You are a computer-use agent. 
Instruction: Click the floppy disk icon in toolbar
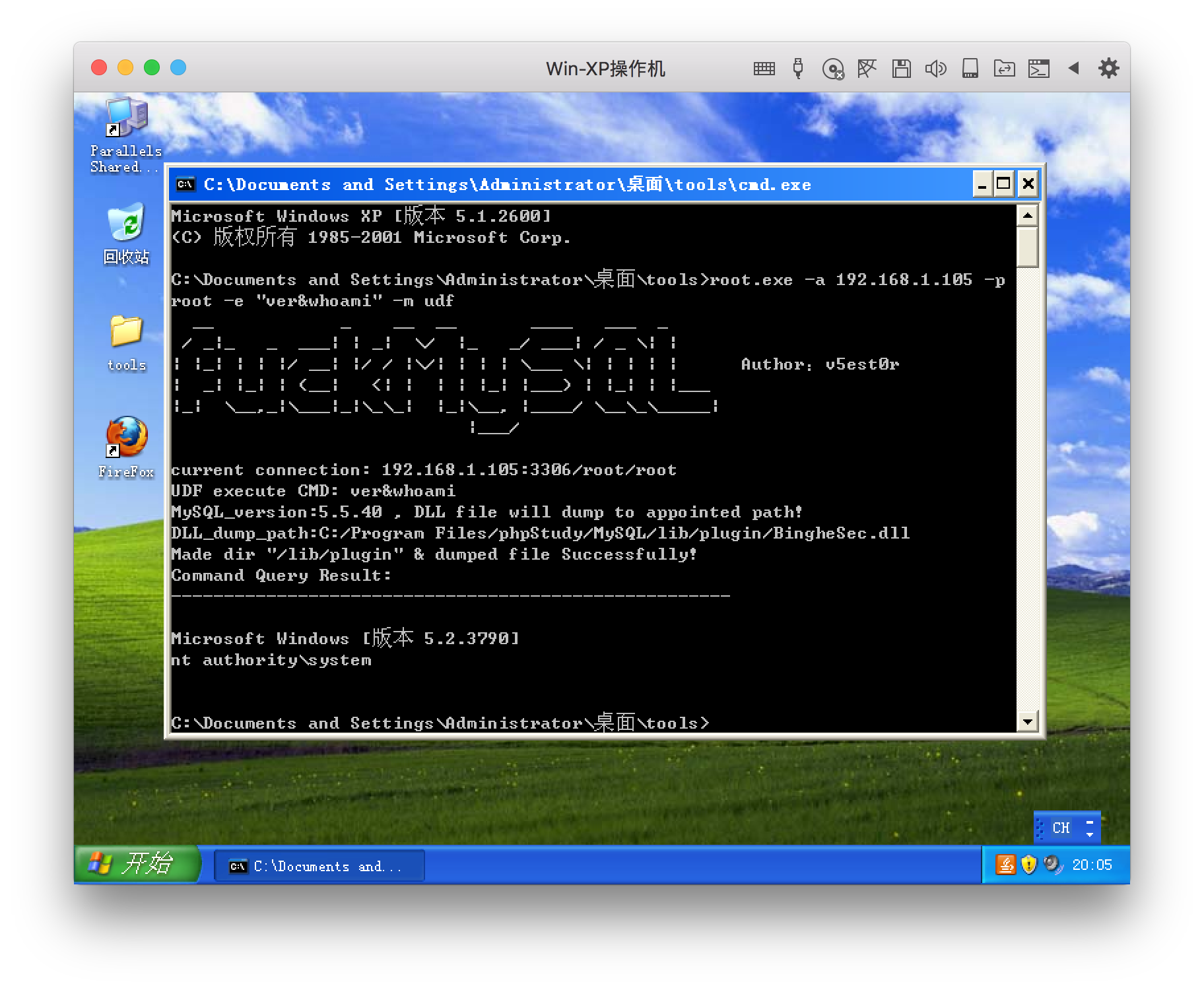click(901, 69)
